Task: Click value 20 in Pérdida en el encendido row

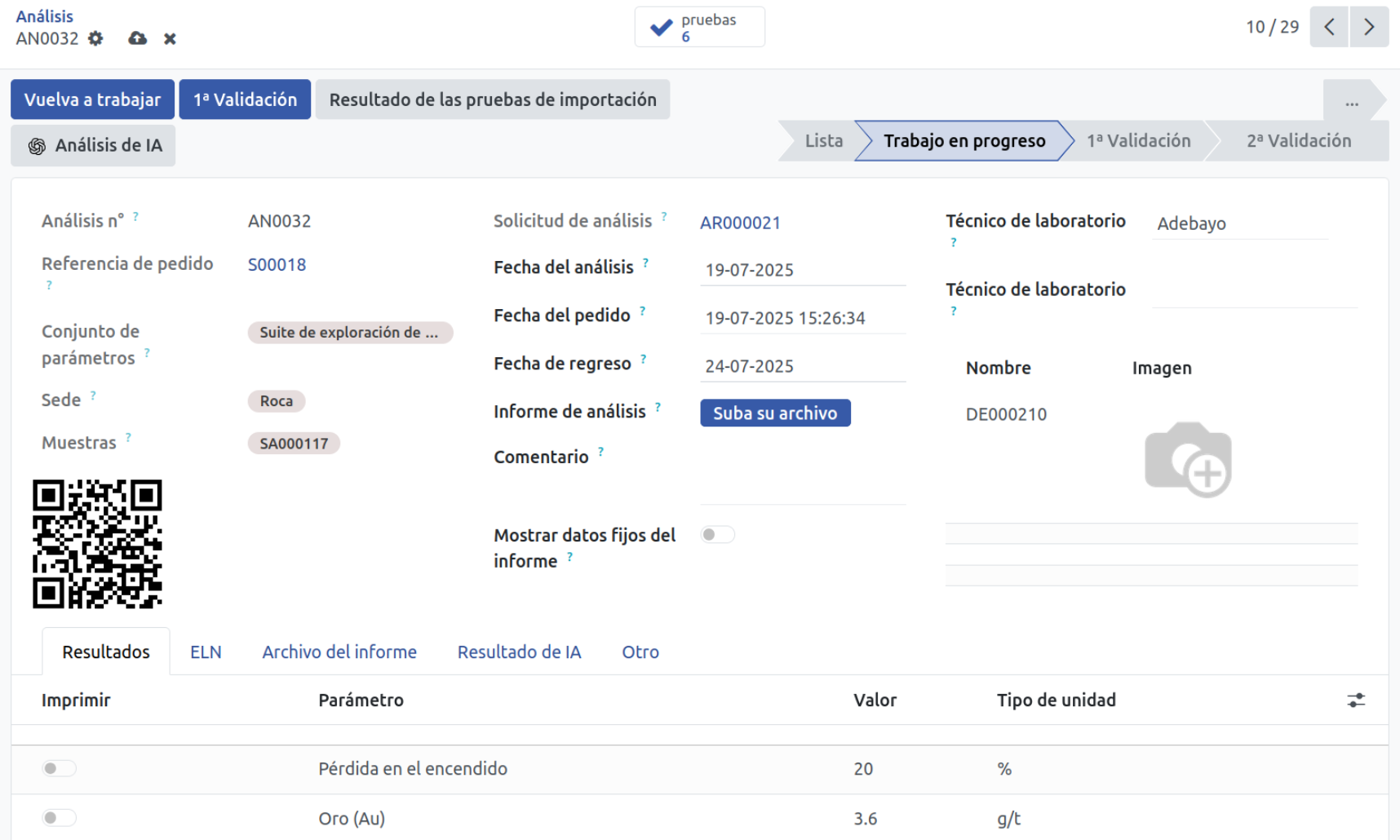Action: pyautogui.click(x=863, y=768)
